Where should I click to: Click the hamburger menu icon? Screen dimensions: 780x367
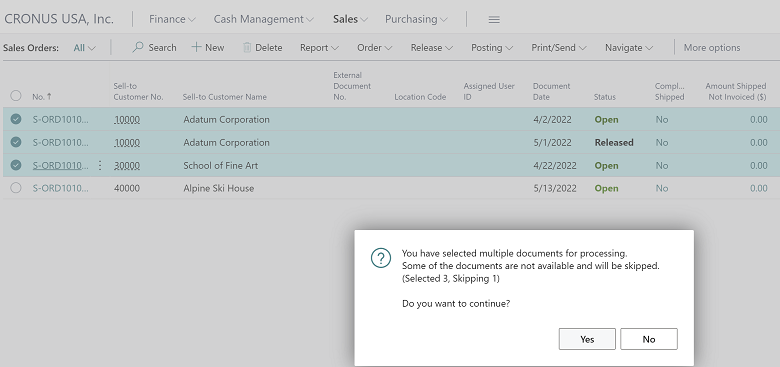pos(493,19)
